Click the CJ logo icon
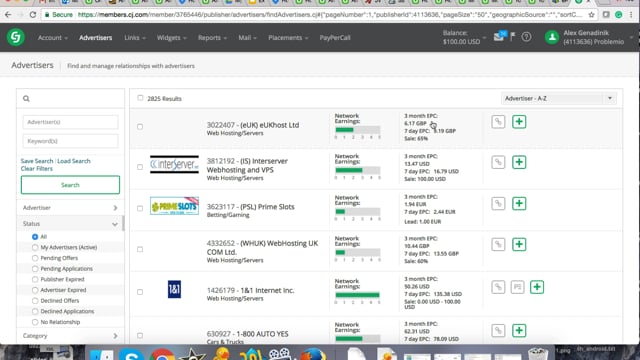Image resolution: width=640 pixels, height=360 pixels. (16, 37)
